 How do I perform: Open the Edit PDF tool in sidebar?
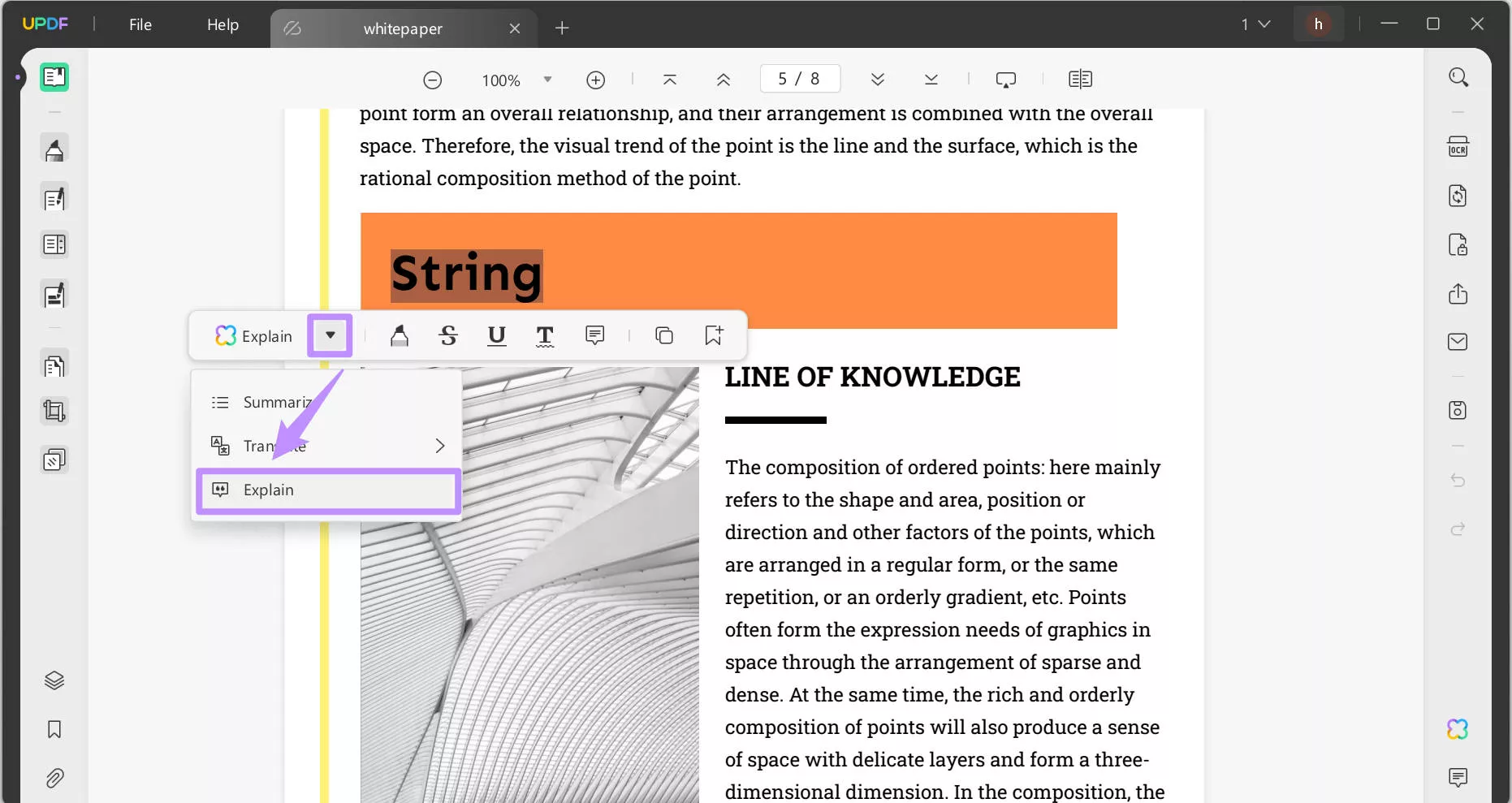tap(54, 198)
